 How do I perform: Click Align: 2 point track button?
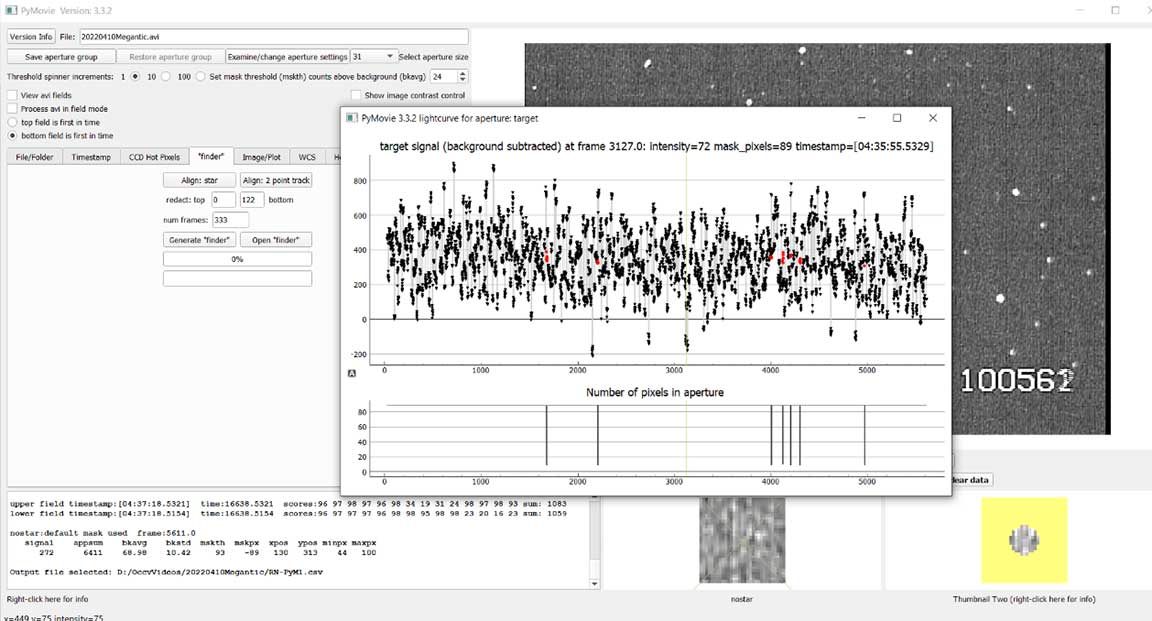point(276,180)
